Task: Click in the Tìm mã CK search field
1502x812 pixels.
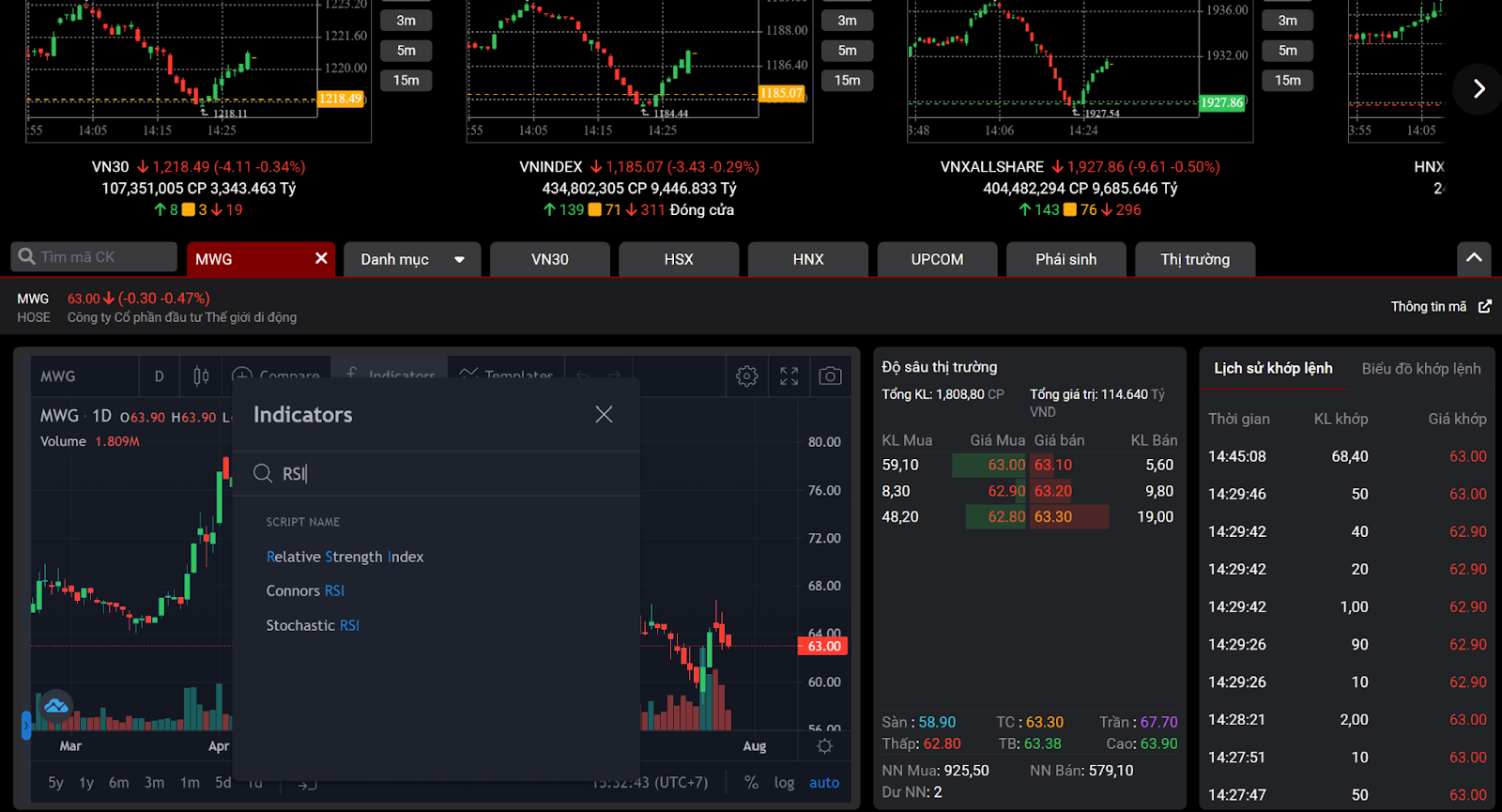Action: click(94, 256)
